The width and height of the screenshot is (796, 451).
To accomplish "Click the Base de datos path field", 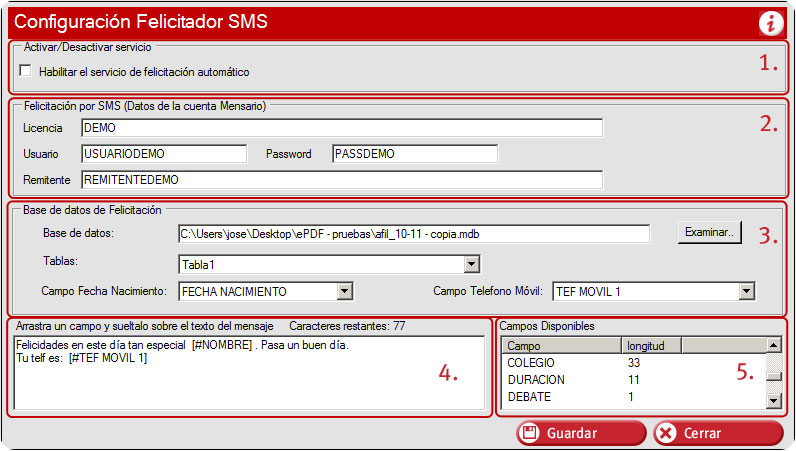I will pos(413,233).
